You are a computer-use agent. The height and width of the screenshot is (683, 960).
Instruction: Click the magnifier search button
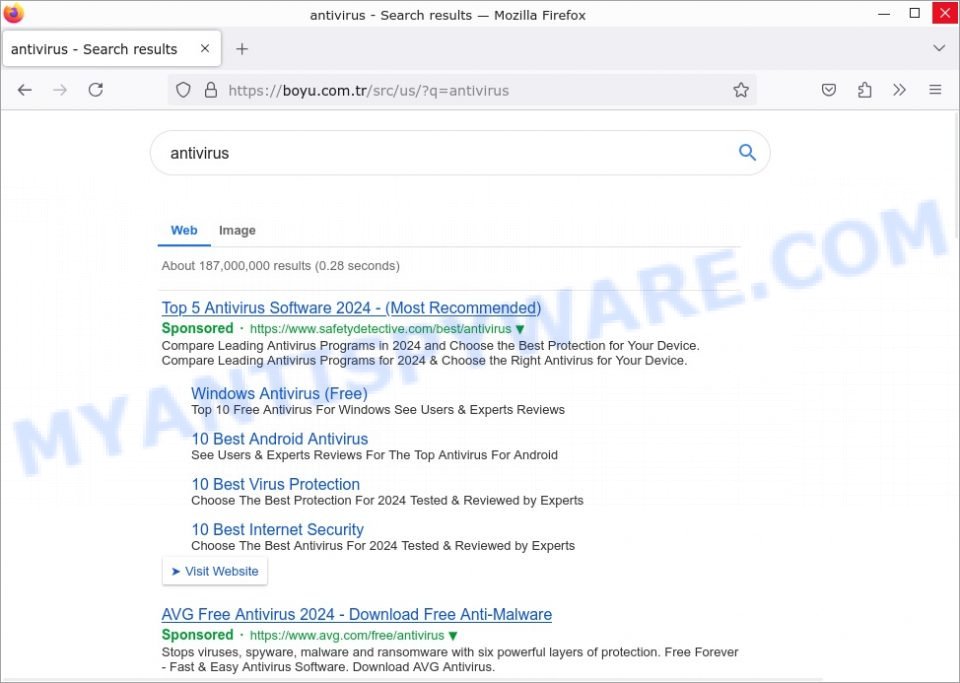(747, 152)
